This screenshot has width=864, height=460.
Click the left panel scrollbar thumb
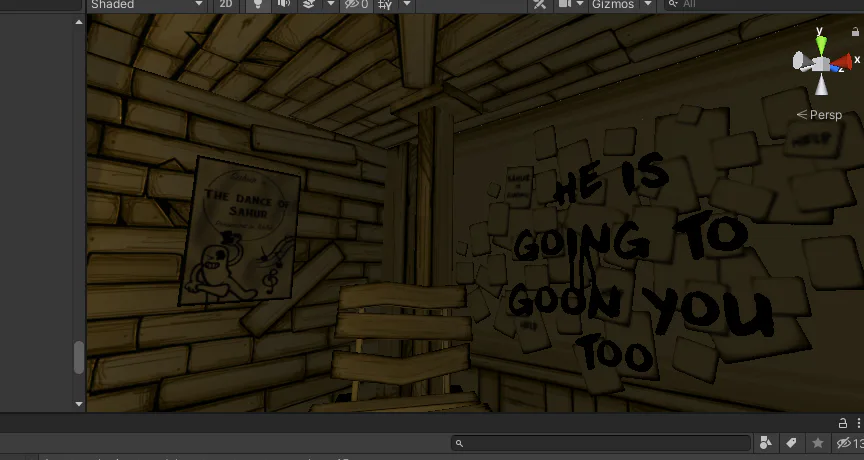[x=79, y=357]
